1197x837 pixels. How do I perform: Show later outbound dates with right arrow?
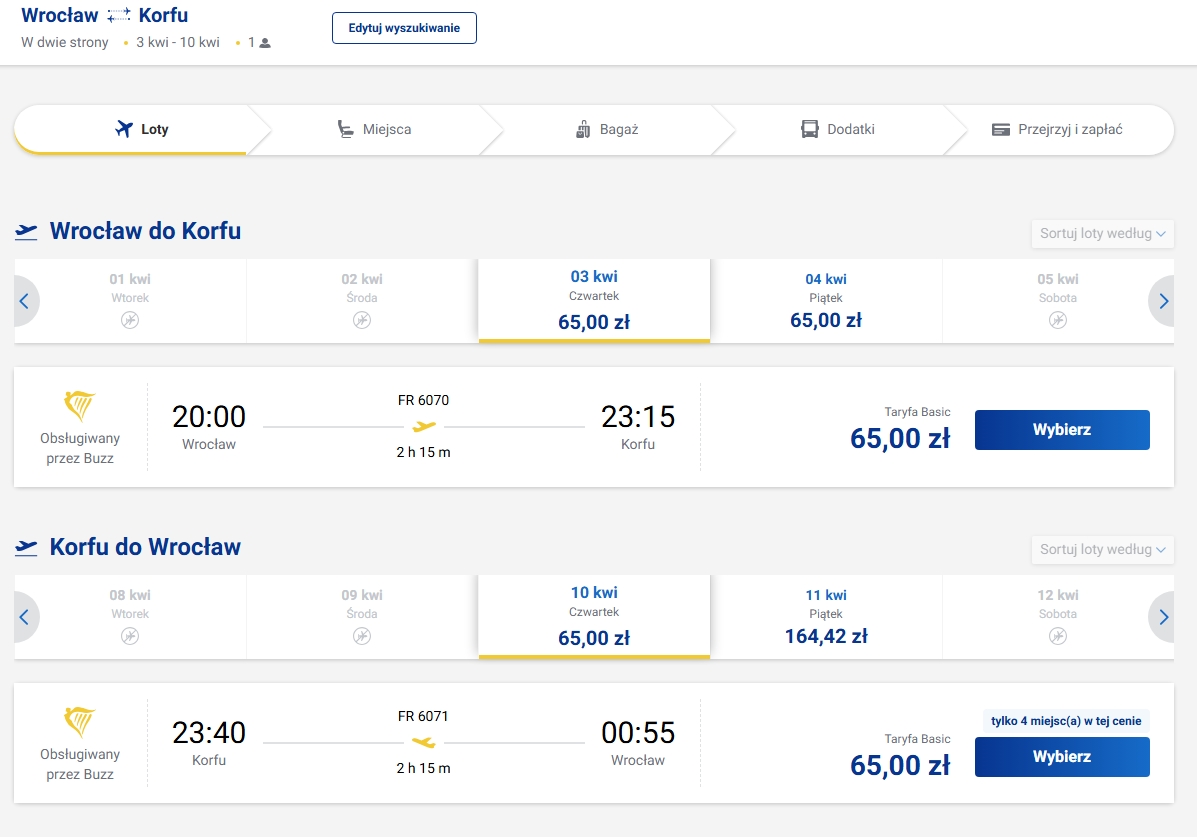[x=1163, y=301]
